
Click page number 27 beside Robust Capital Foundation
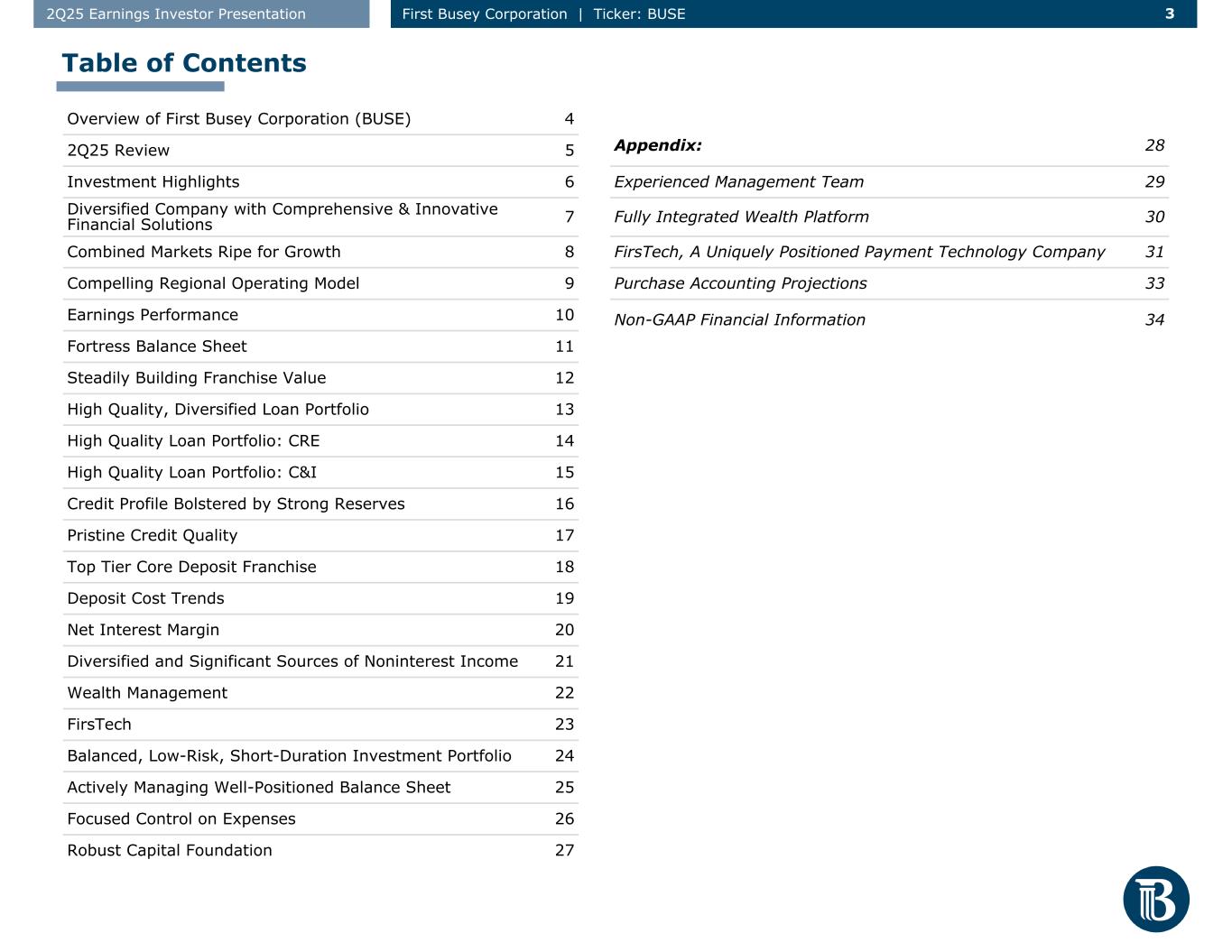[x=565, y=851]
